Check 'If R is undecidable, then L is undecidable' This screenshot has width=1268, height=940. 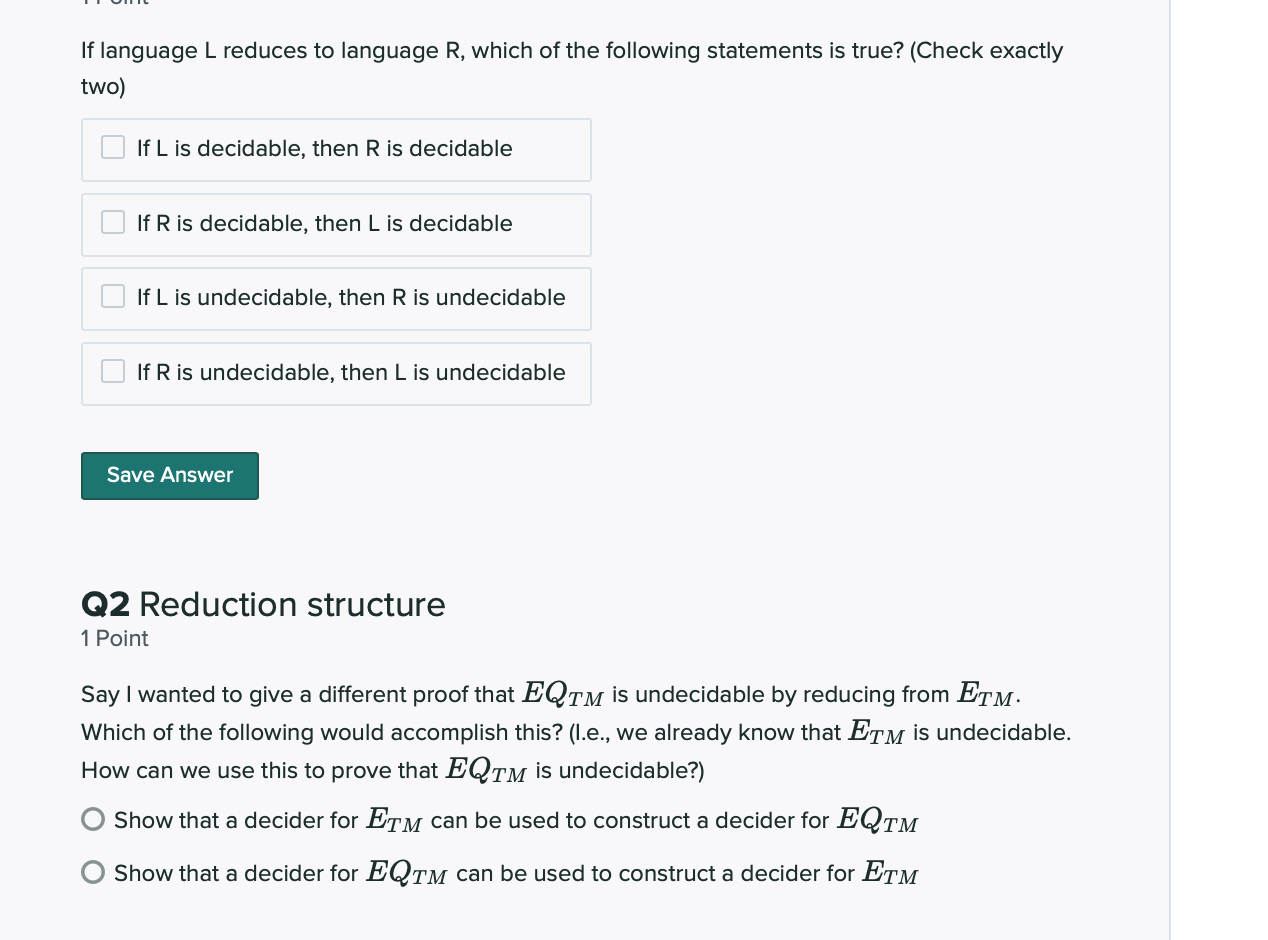pos(112,371)
